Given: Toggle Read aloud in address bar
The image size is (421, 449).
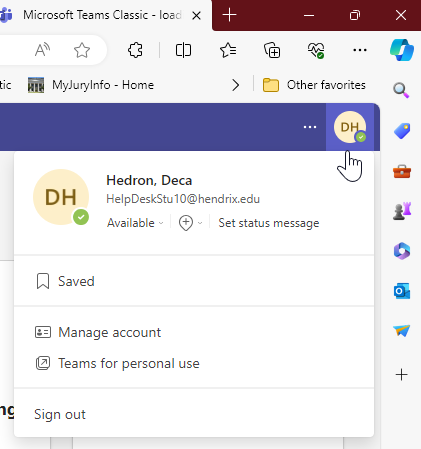Looking at the screenshot, I should (x=42, y=50).
